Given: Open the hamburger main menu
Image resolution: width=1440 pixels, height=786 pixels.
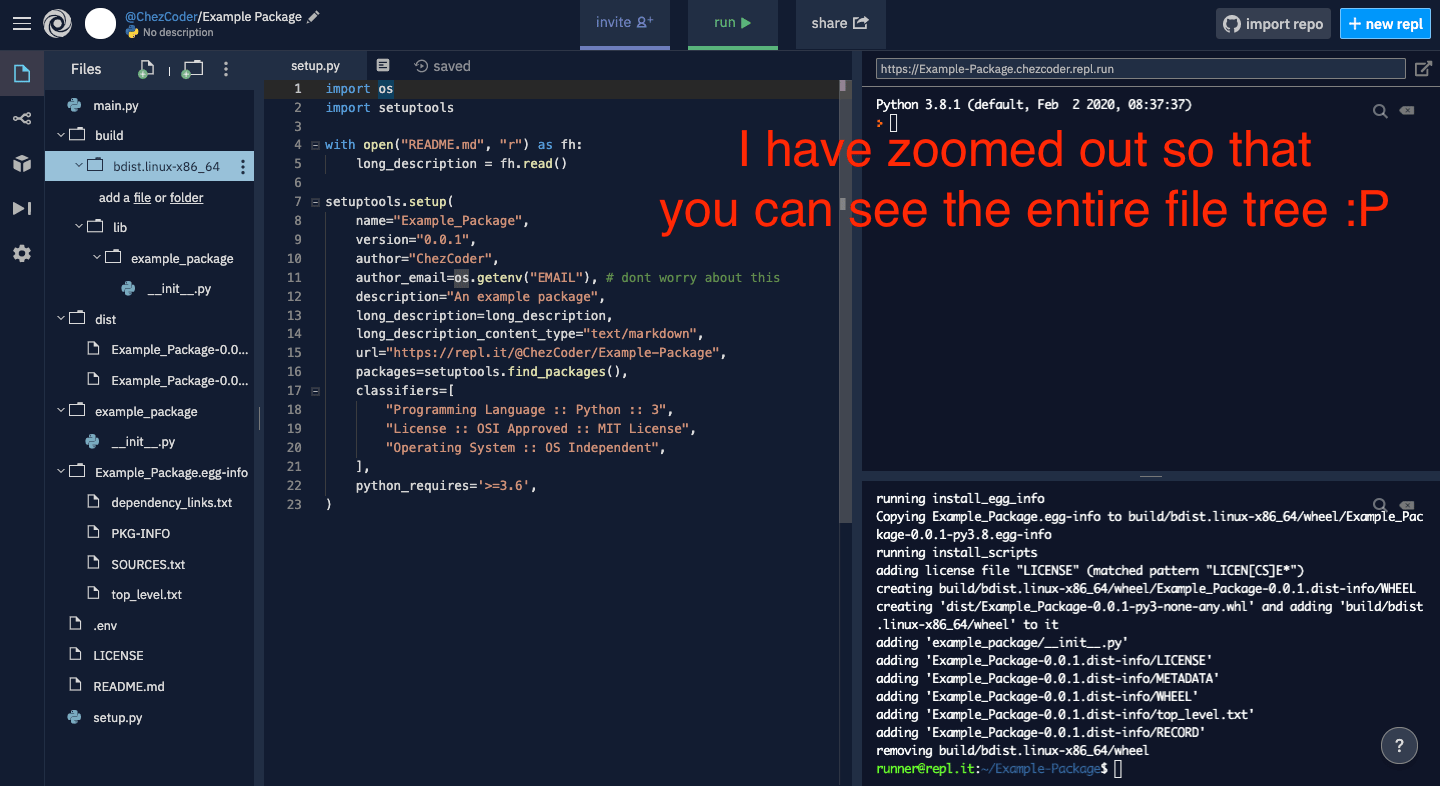Looking at the screenshot, I should 21,23.
